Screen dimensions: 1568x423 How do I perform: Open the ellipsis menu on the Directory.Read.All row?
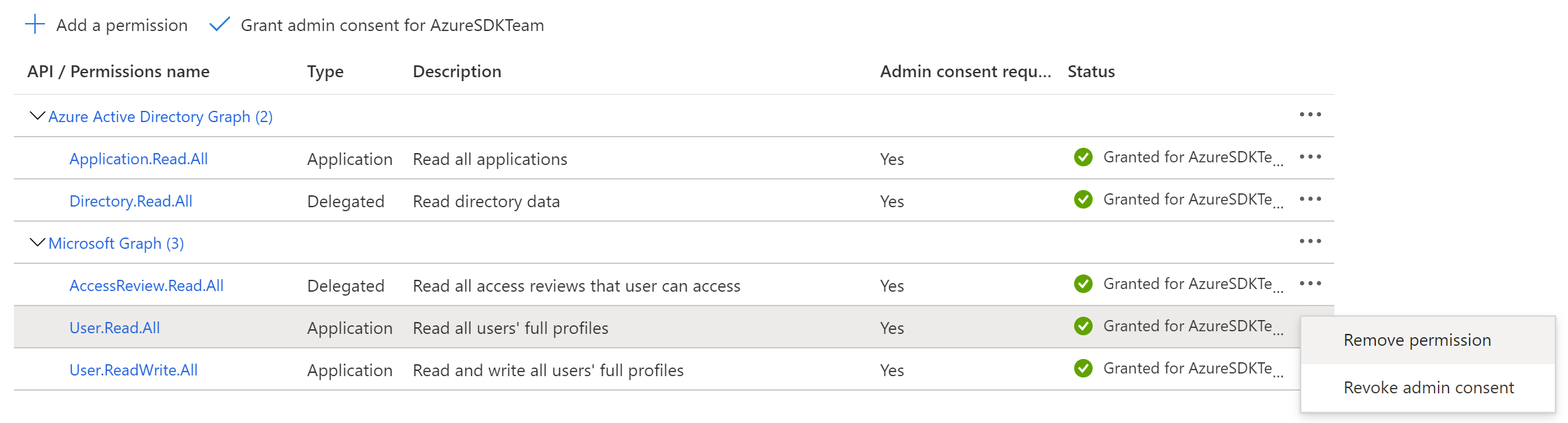click(1311, 199)
